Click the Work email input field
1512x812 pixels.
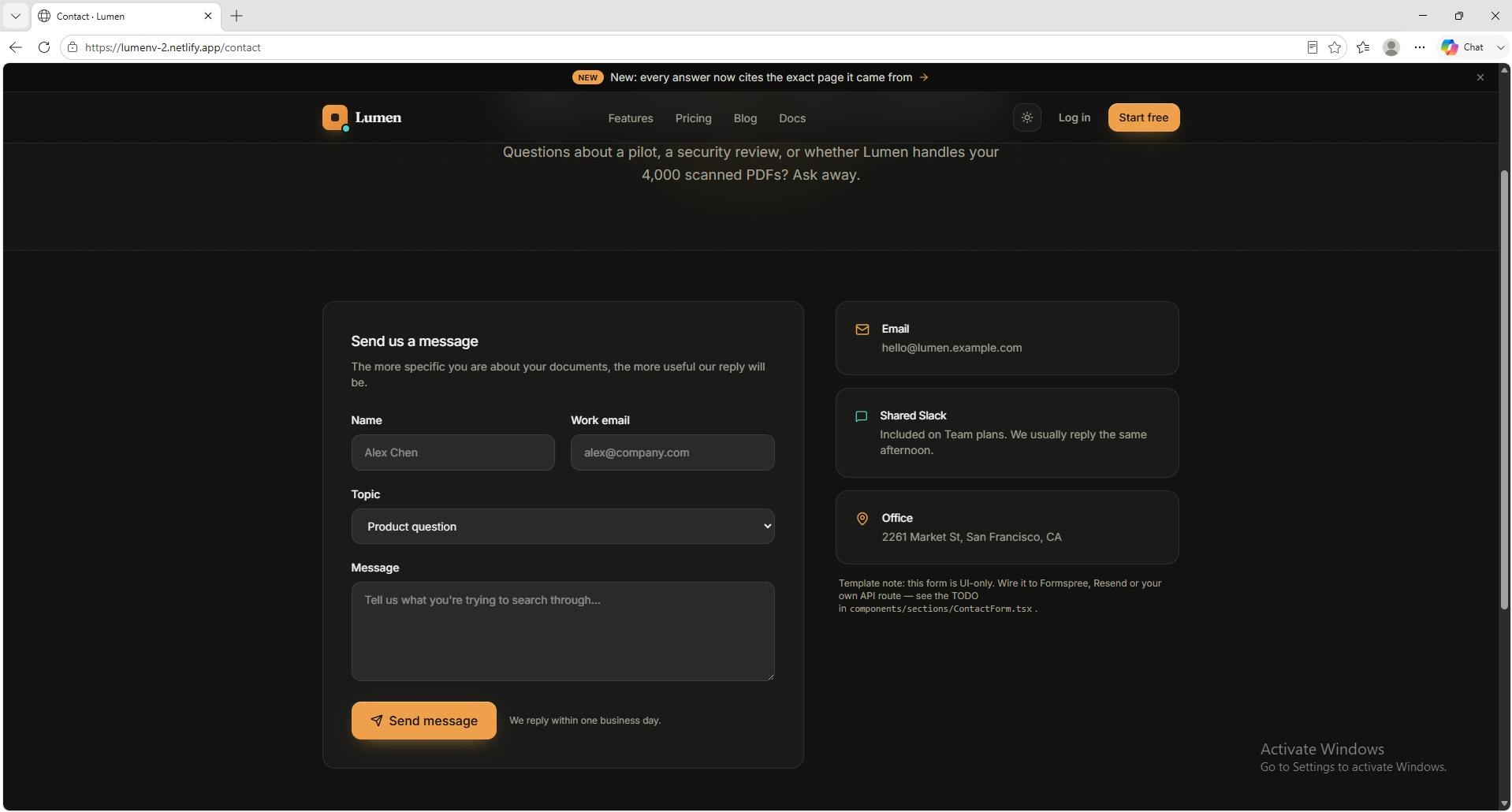(672, 453)
